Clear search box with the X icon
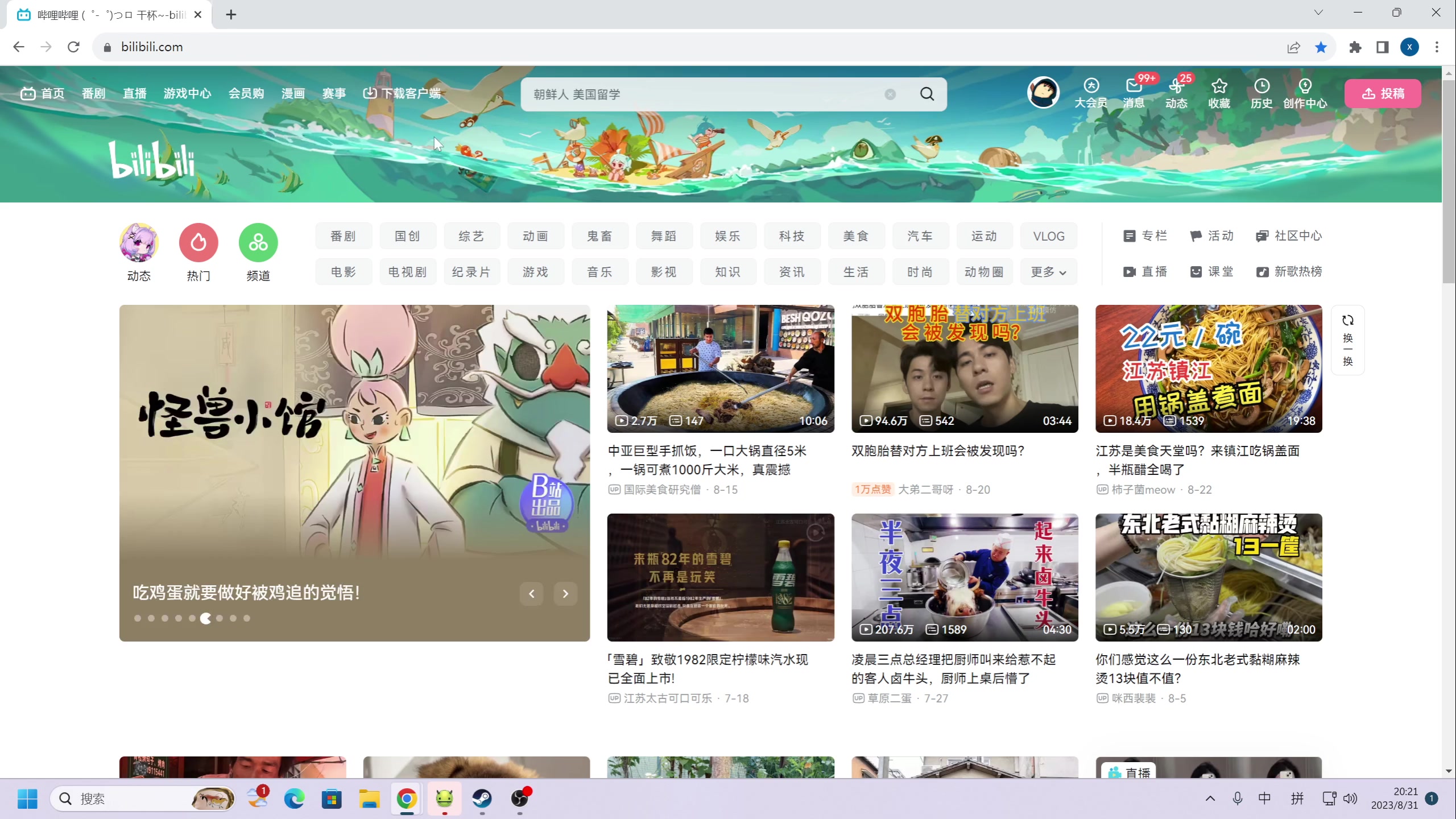The image size is (1456, 819). pyautogui.click(x=890, y=94)
